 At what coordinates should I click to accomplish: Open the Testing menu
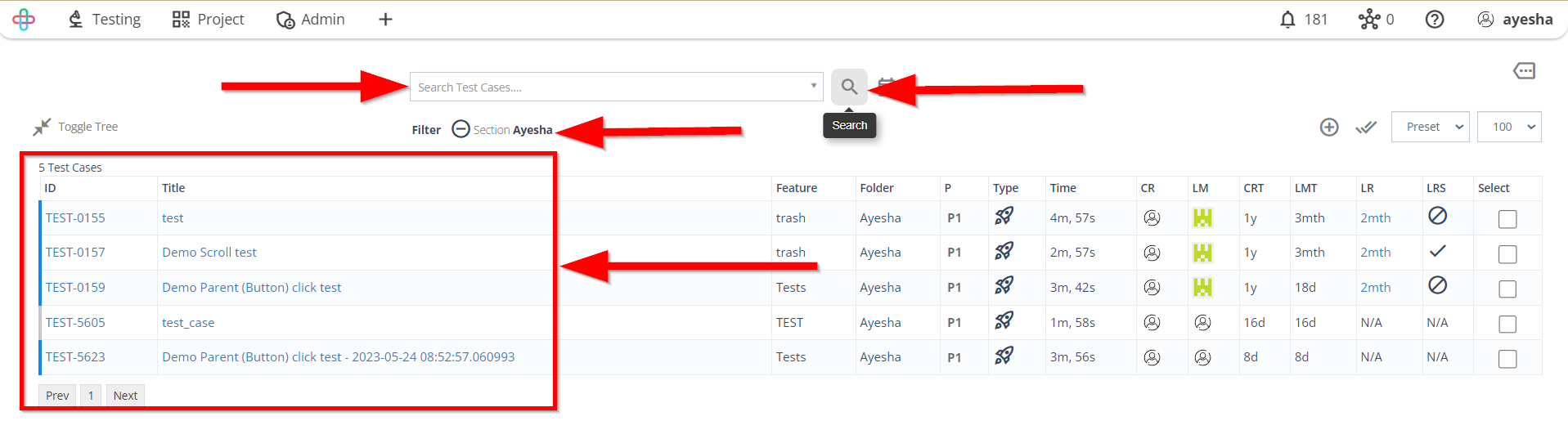pos(105,20)
